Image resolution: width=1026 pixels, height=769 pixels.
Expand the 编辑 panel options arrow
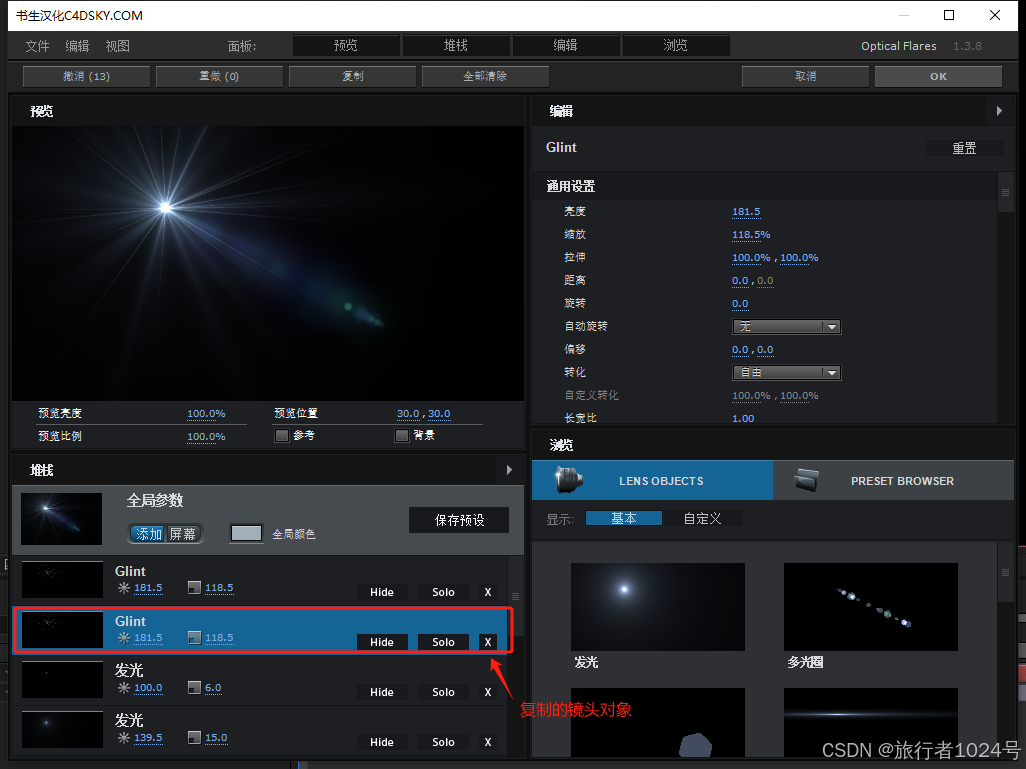pos(999,111)
